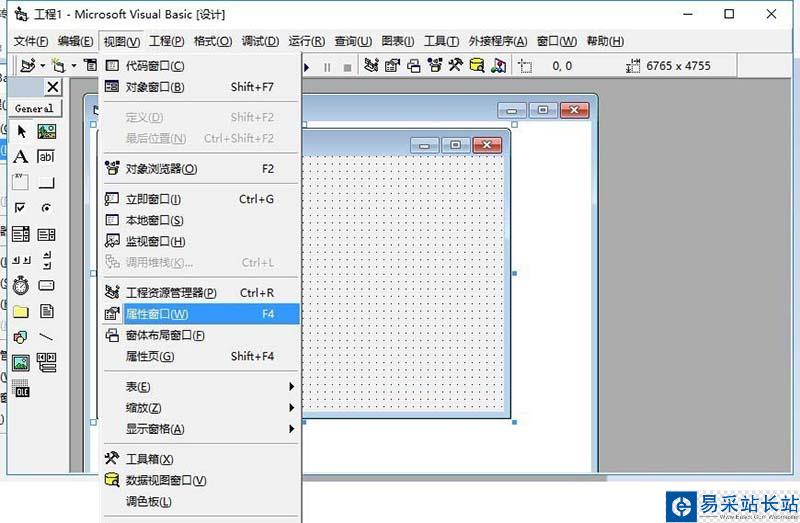Choose 调色板(L) menu entry
The height and width of the screenshot is (523, 800).
pos(202,501)
